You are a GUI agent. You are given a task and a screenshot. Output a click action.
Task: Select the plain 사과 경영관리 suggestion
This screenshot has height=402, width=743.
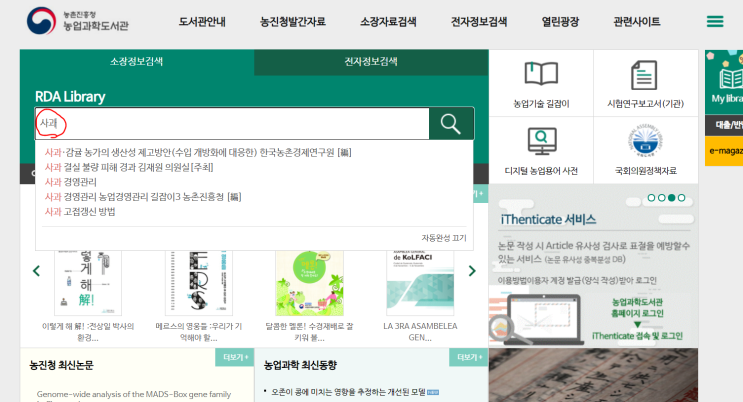tap(71, 182)
